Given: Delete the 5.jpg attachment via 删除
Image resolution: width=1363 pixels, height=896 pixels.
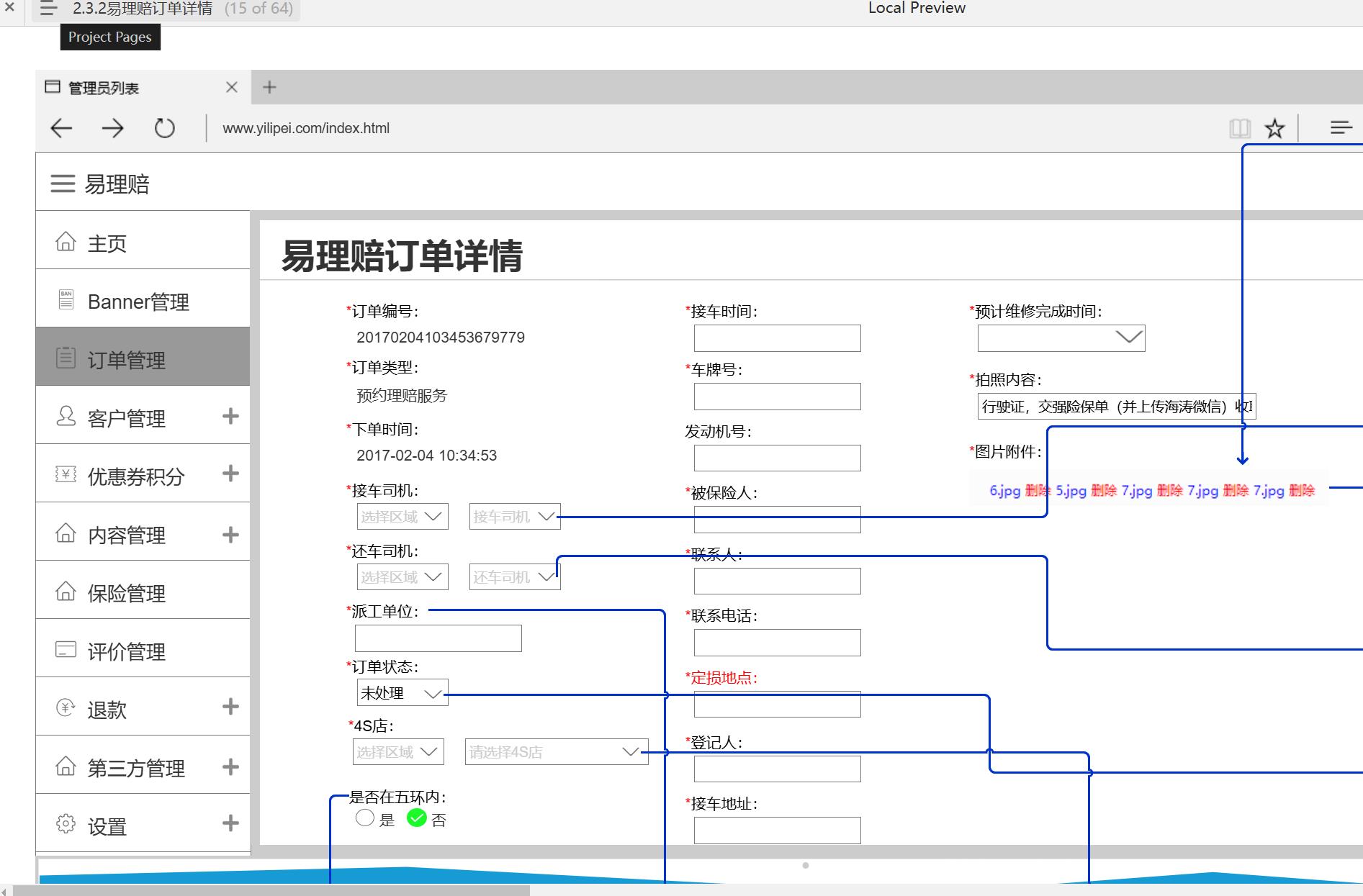Looking at the screenshot, I should tap(1105, 491).
